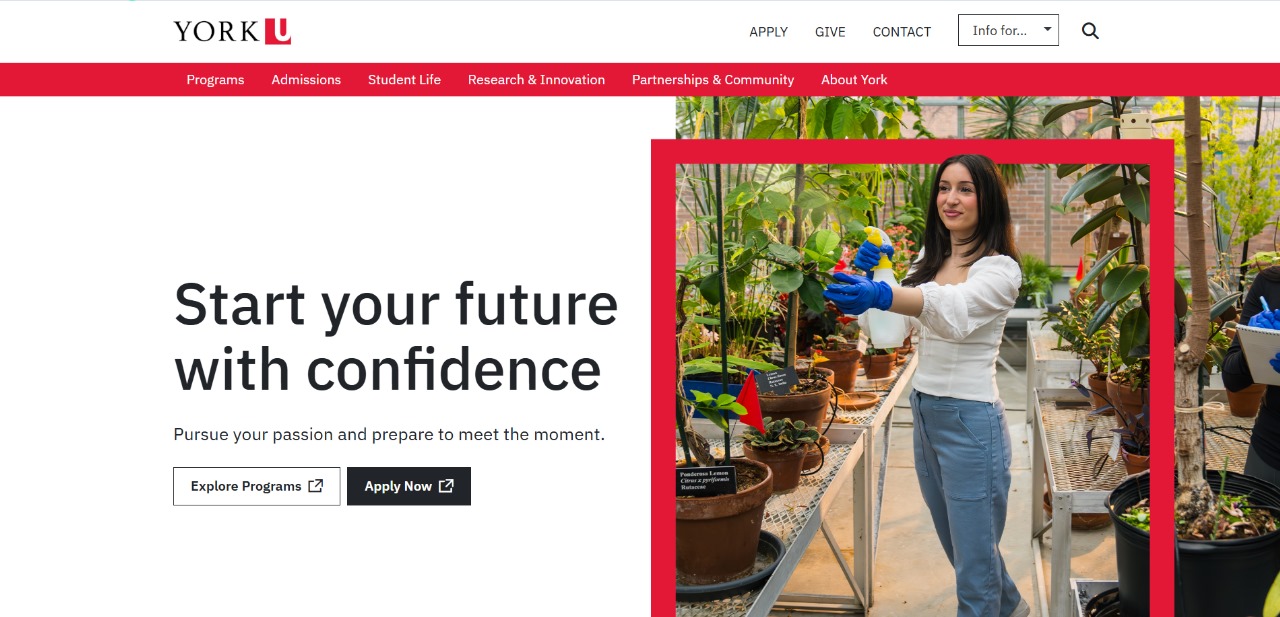The width and height of the screenshot is (1280, 617).
Task: Open Research & Innovation menu
Action: [x=536, y=80]
